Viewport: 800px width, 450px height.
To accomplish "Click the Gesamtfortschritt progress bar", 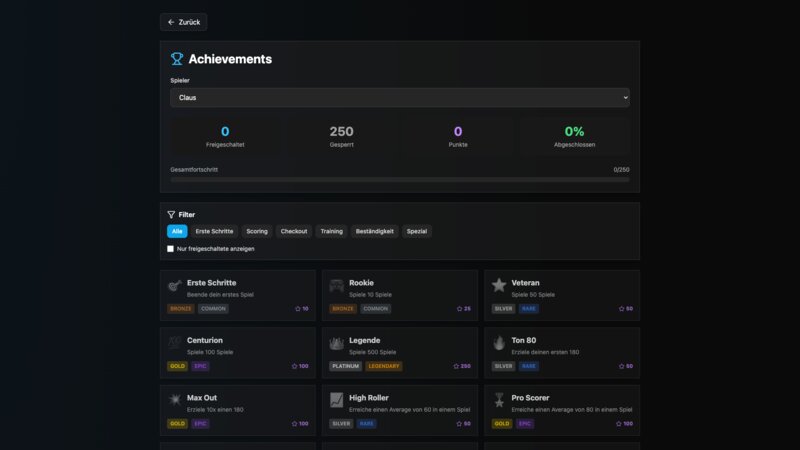I will click(x=400, y=180).
